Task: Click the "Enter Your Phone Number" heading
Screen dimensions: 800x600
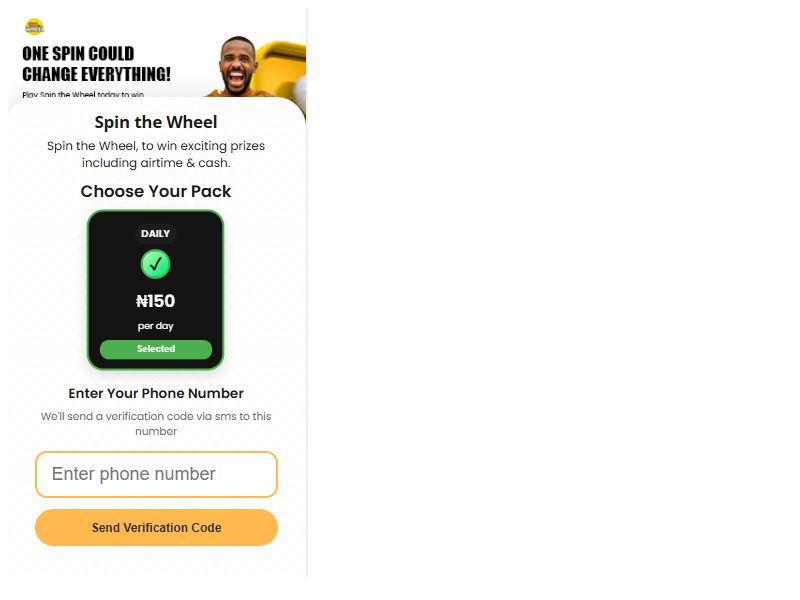Action: pyautogui.click(x=156, y=393)
